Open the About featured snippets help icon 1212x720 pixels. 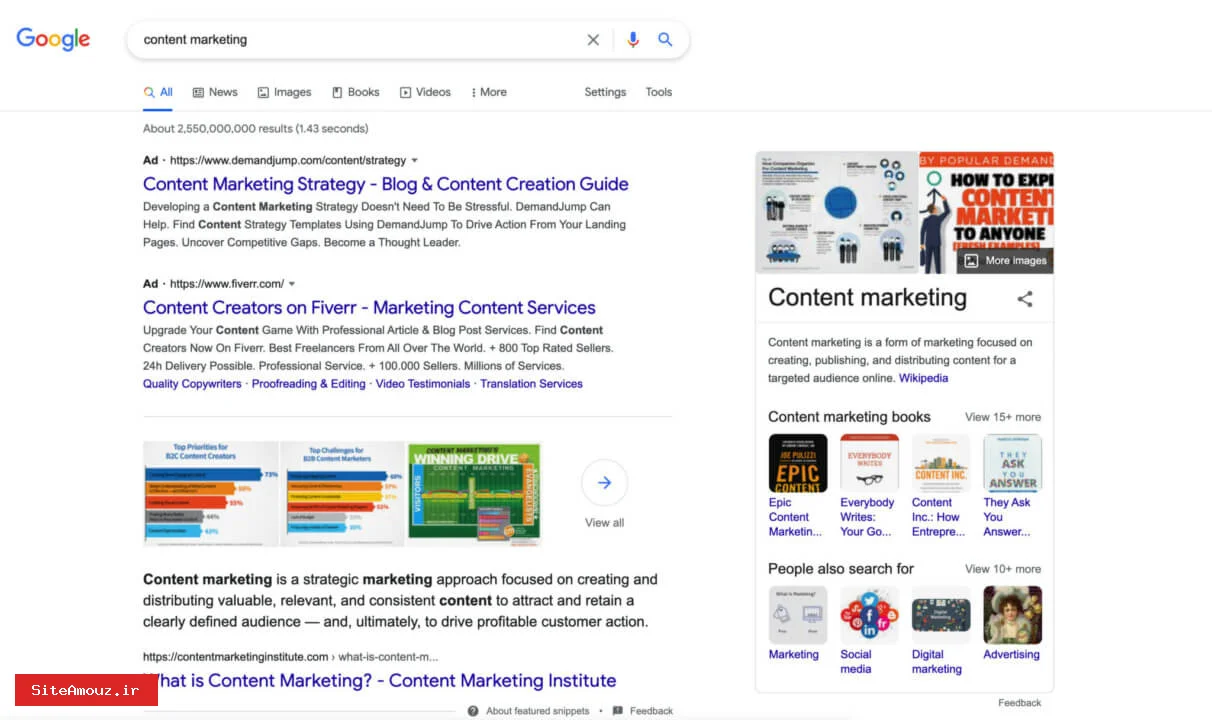click(473, 711)
